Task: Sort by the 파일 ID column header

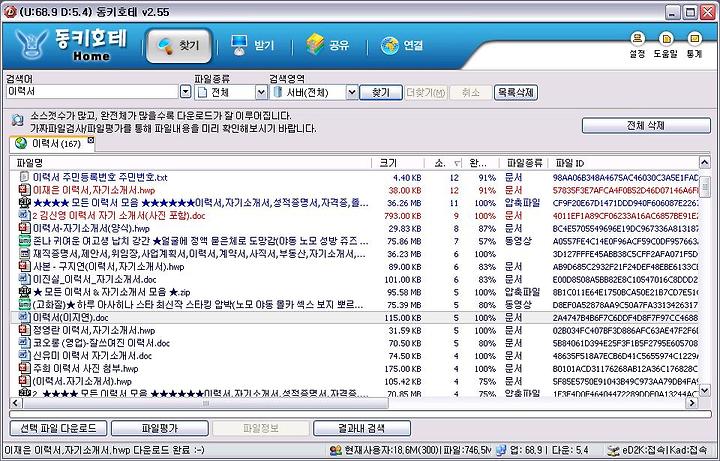Action: [x=624, y=163]
